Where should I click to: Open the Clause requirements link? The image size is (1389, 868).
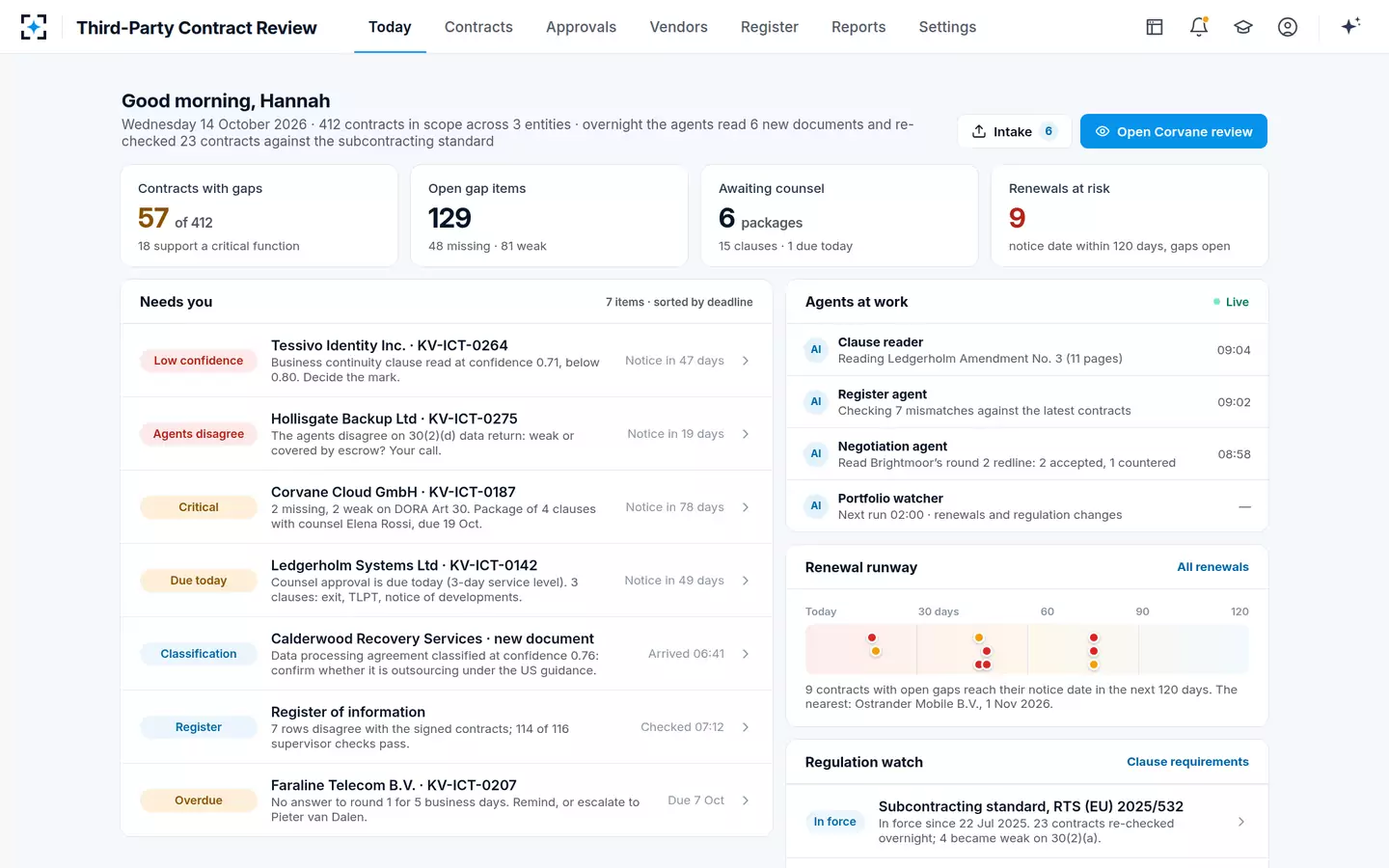(x=1187, y=762)
